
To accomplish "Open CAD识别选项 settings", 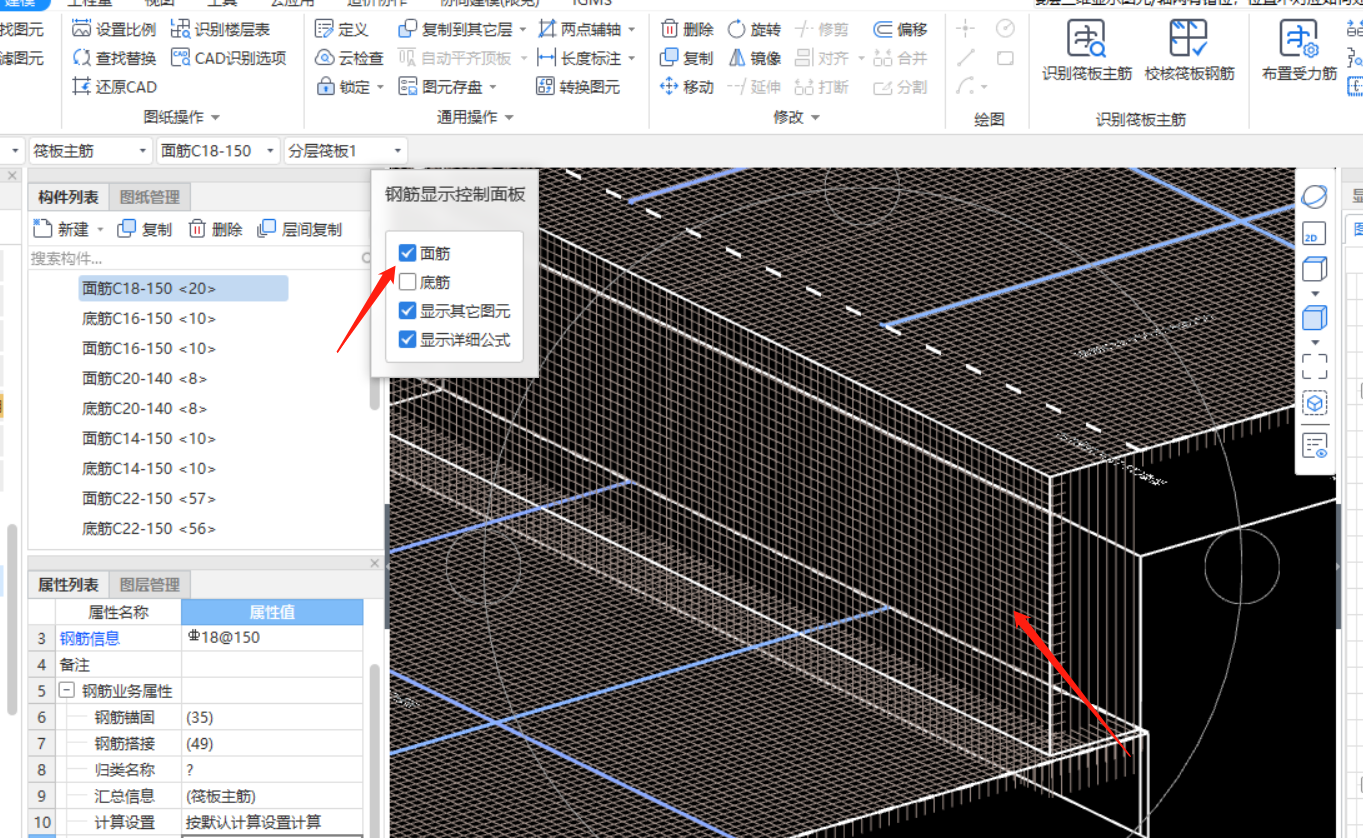I will click(229, 58).
